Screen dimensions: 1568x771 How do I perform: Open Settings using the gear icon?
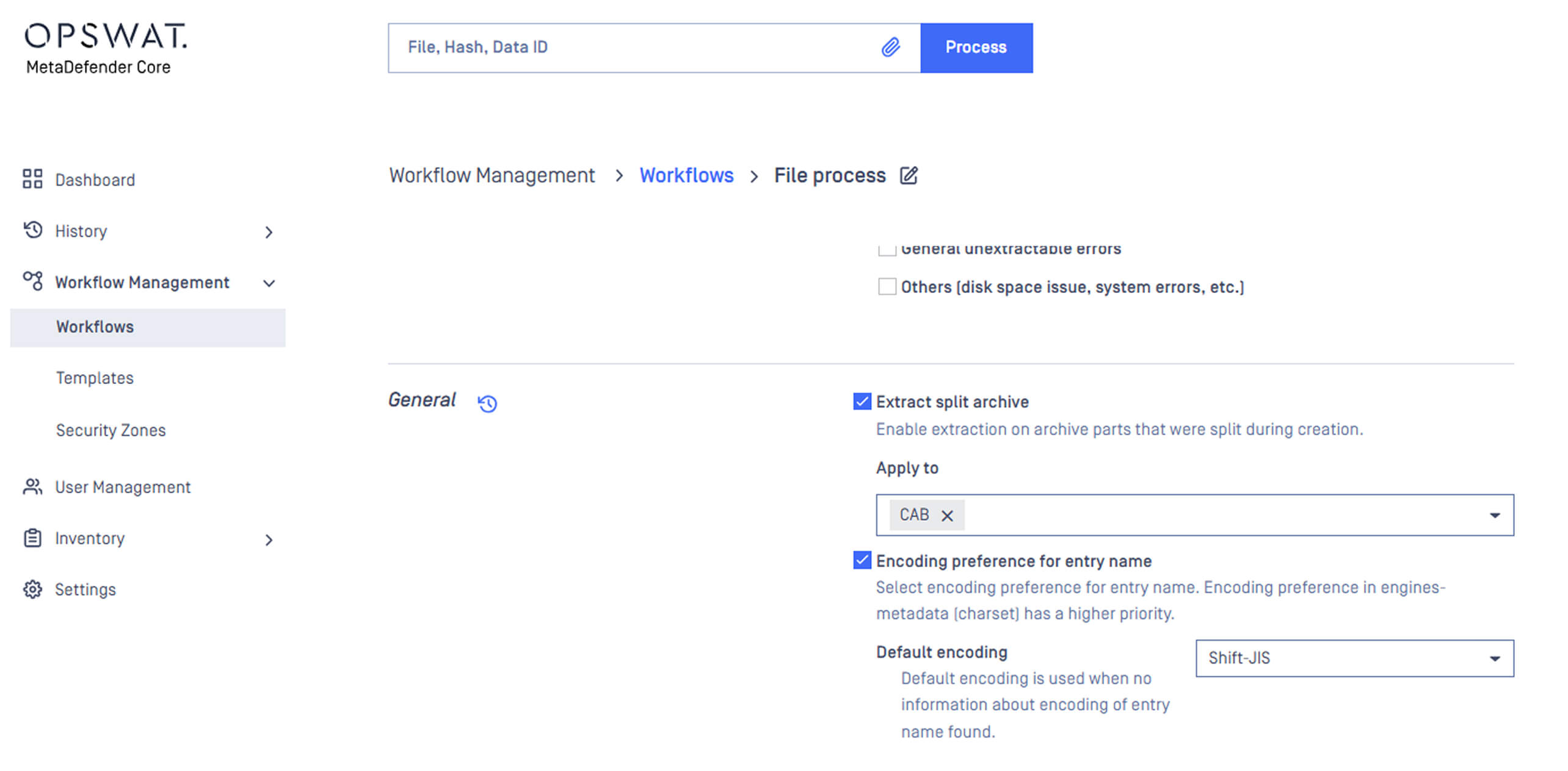32,588
